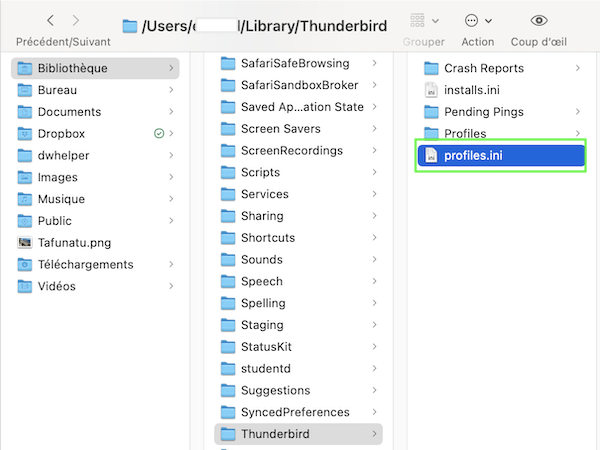Screen dimensions: 600x450
Task: Select the studentd folder name
Action: (x=266, y=368)
